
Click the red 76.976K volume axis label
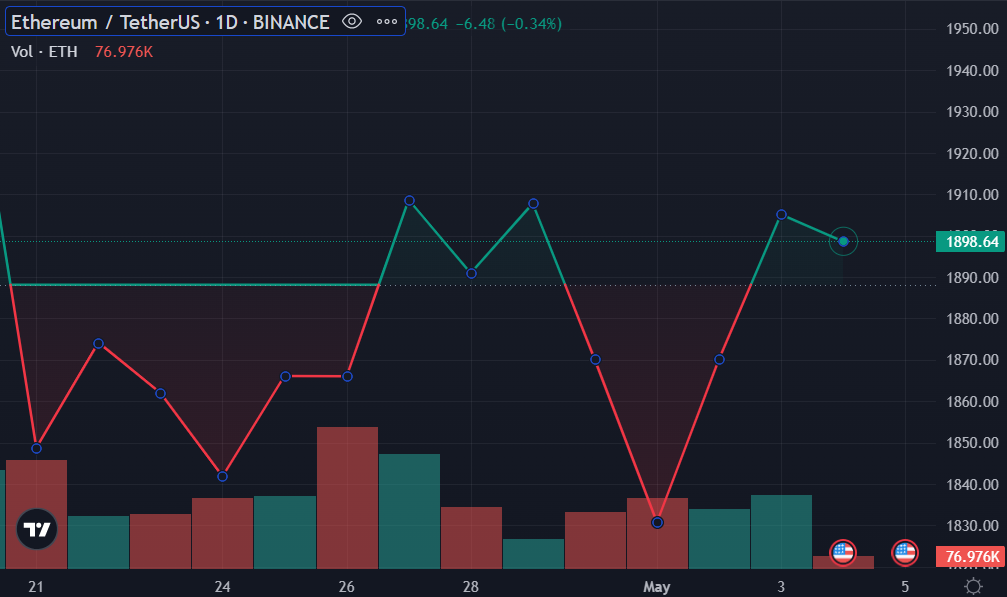(x=969, y=557)
